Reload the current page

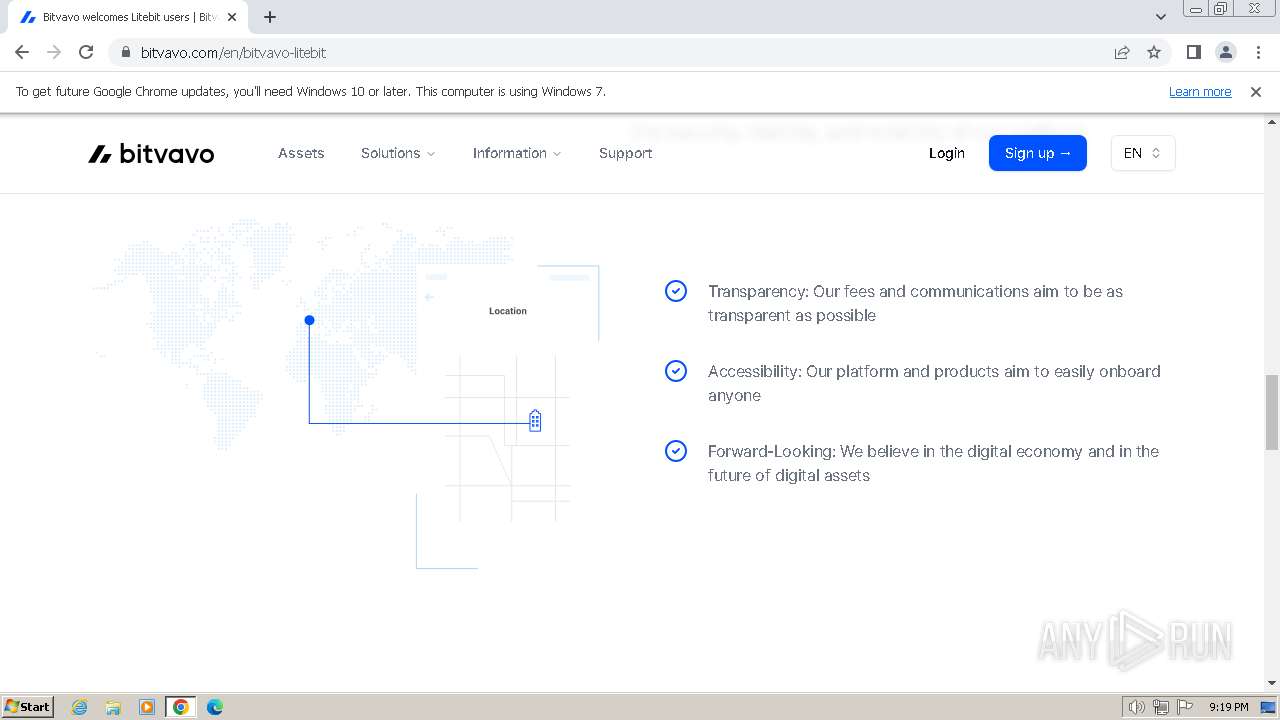click(x=86, y=52)
